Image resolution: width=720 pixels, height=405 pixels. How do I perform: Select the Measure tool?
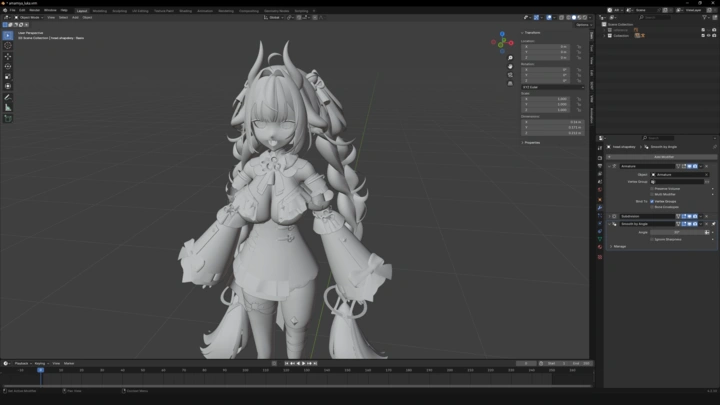click(8, 107)
